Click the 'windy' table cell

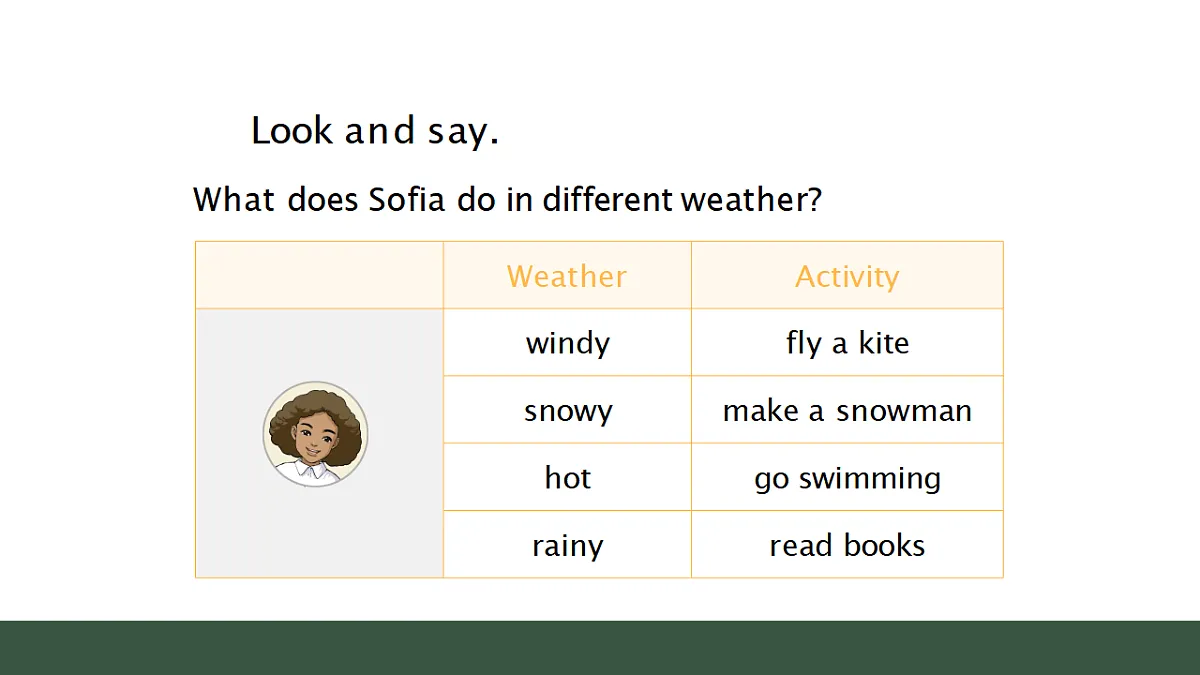pos(567,343)
